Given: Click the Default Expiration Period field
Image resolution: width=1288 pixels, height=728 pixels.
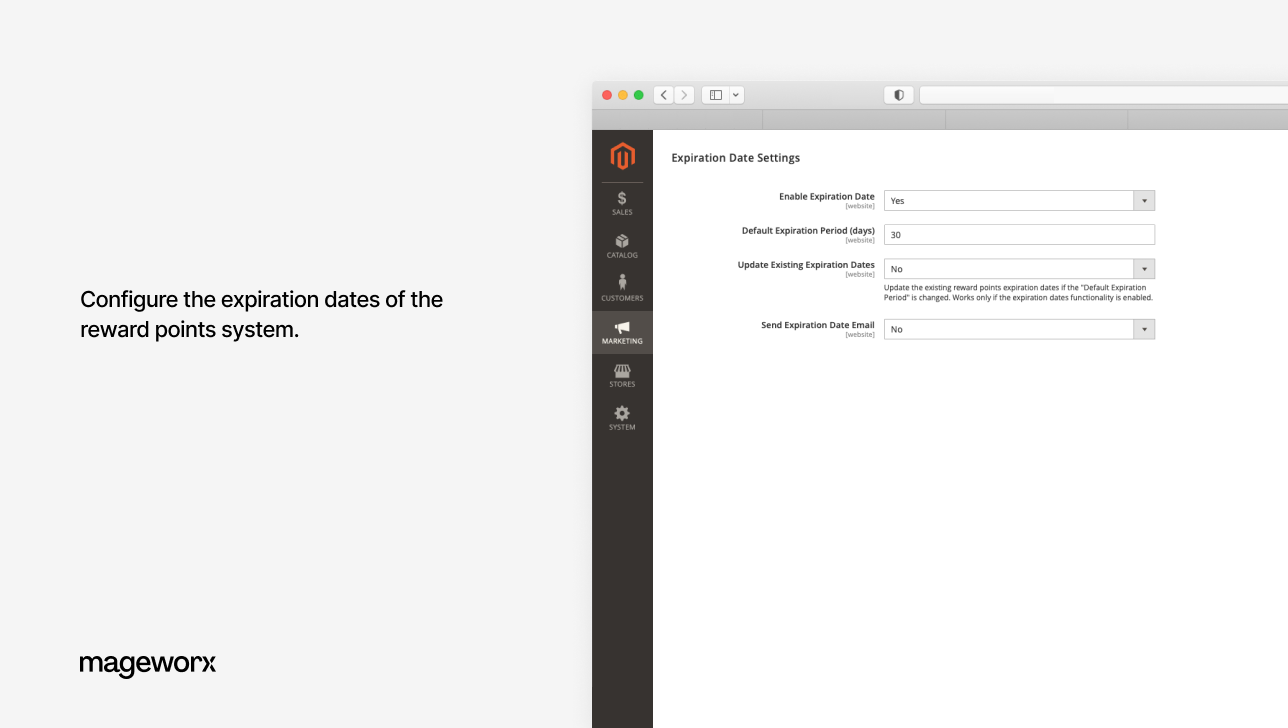Looking at the screenshot, I should [x=1019, y=234].
